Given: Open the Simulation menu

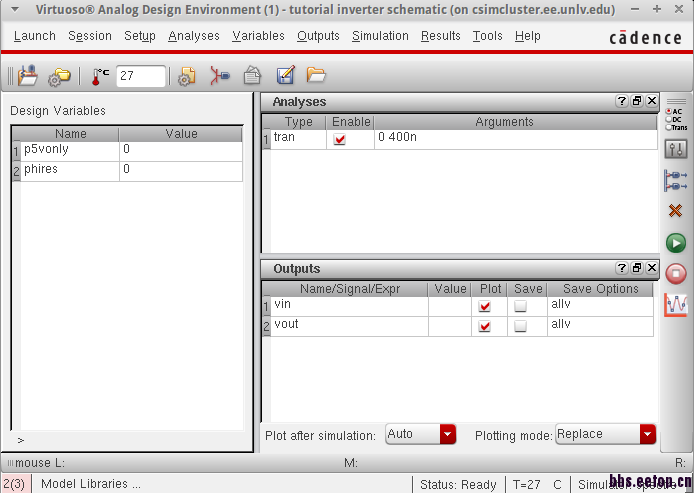Looking at the screenshot, I should coord(380,36).
